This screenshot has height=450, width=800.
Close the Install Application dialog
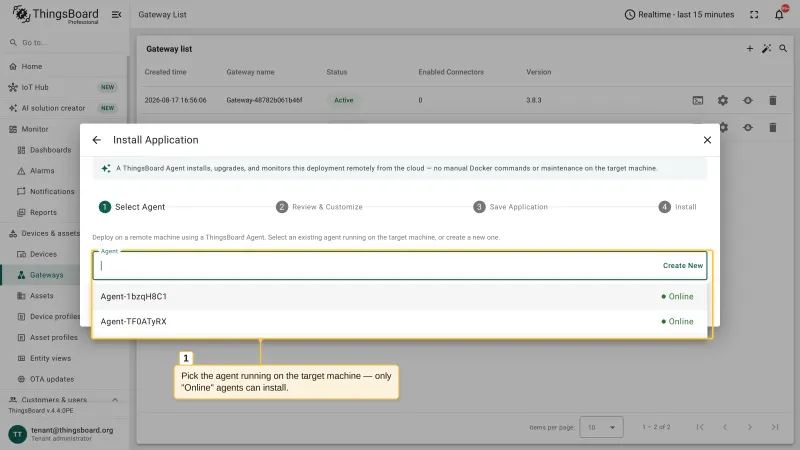(x=707, y=140)
